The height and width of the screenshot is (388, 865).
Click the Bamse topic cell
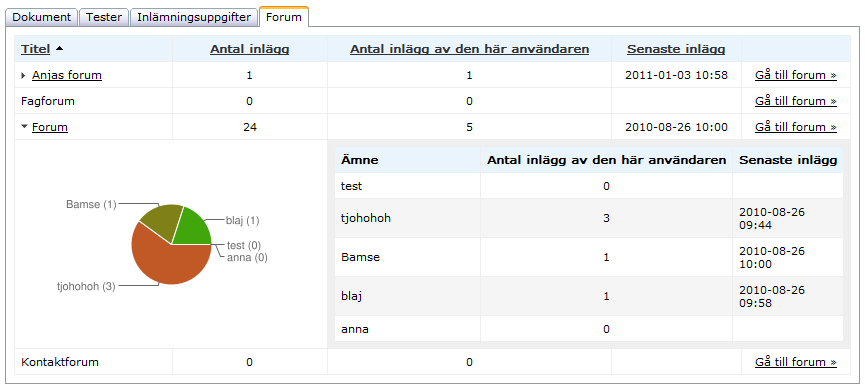408,257
